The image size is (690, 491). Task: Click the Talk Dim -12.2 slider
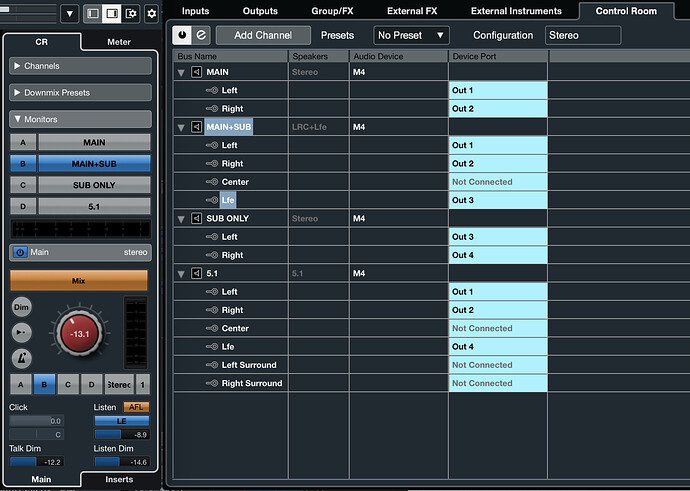37,462
